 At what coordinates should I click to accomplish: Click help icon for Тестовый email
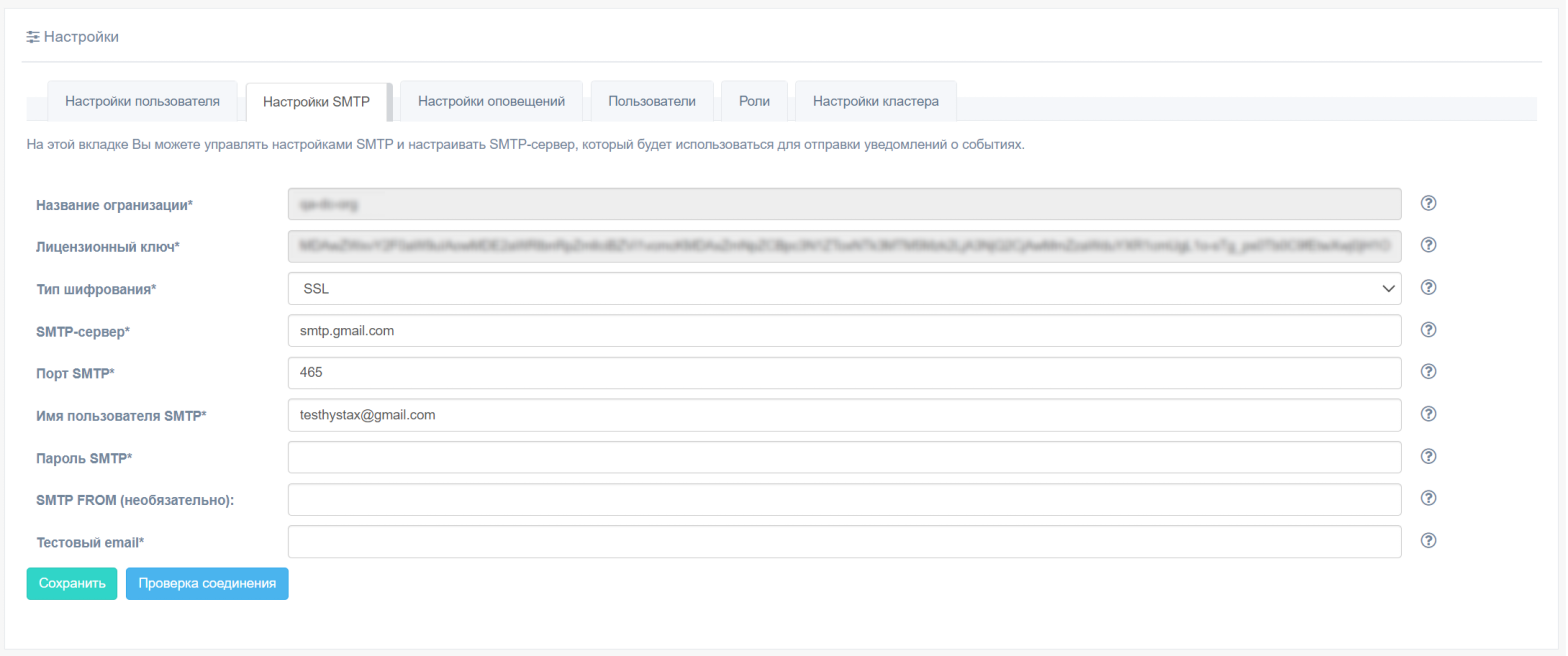coord(1429,541)
